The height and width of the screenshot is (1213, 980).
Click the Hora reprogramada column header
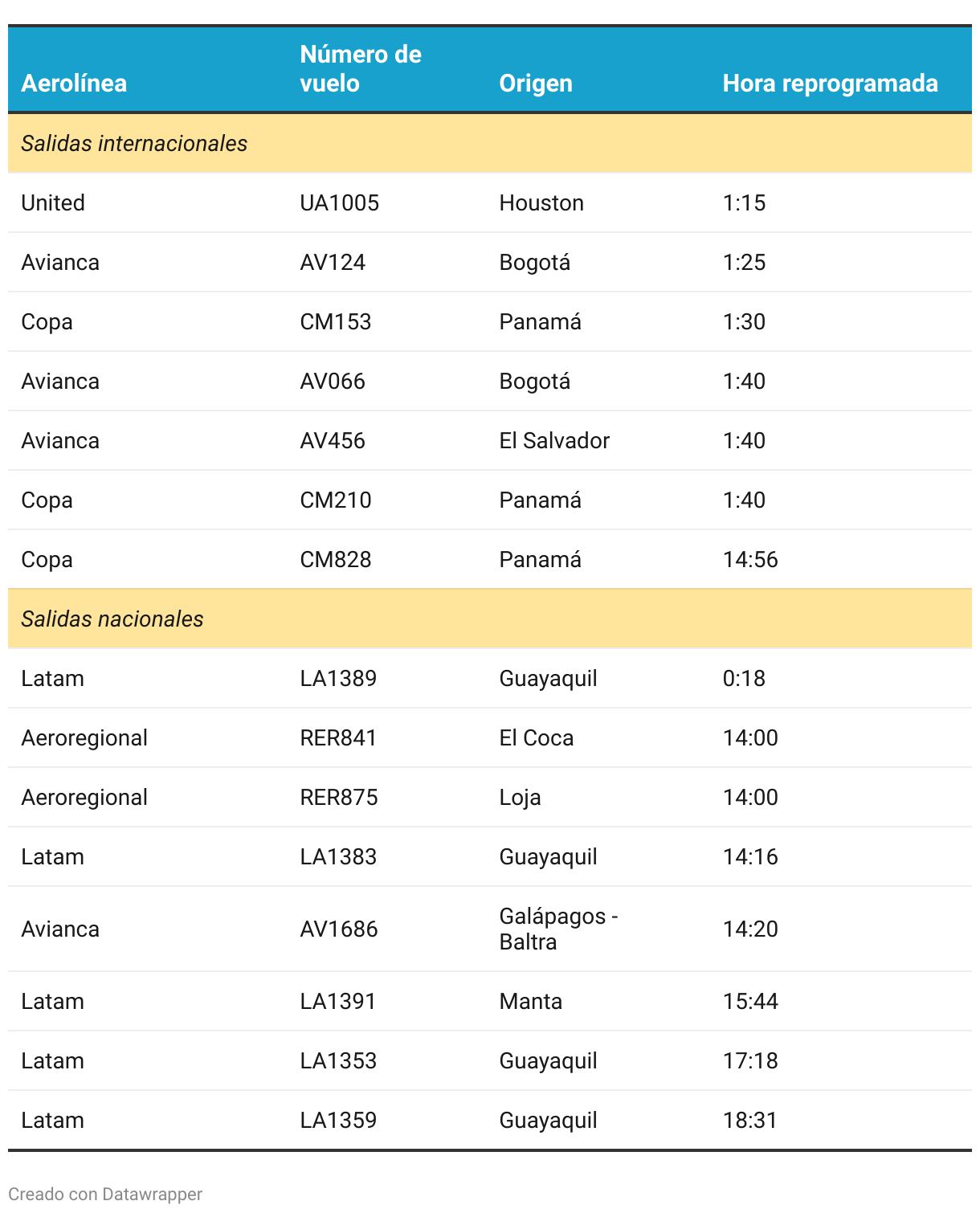point(830,84)
